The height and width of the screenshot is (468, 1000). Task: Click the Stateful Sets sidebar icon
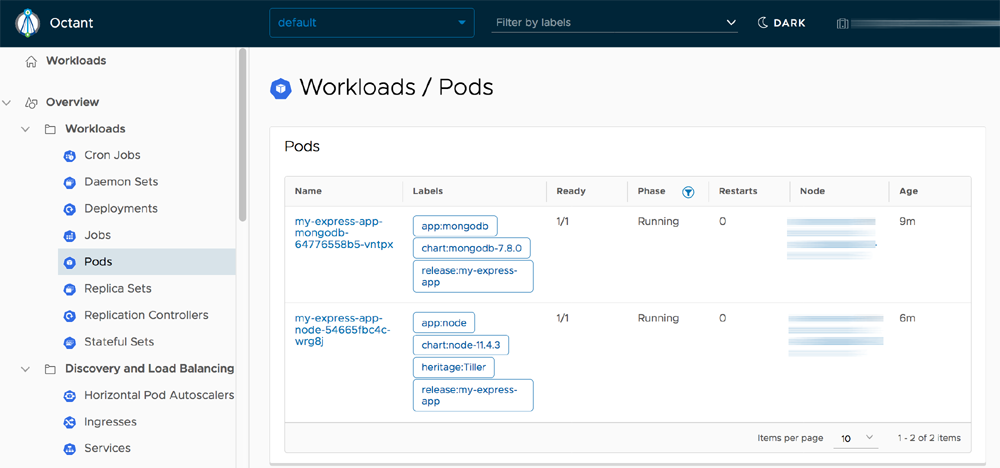(70, 342)
